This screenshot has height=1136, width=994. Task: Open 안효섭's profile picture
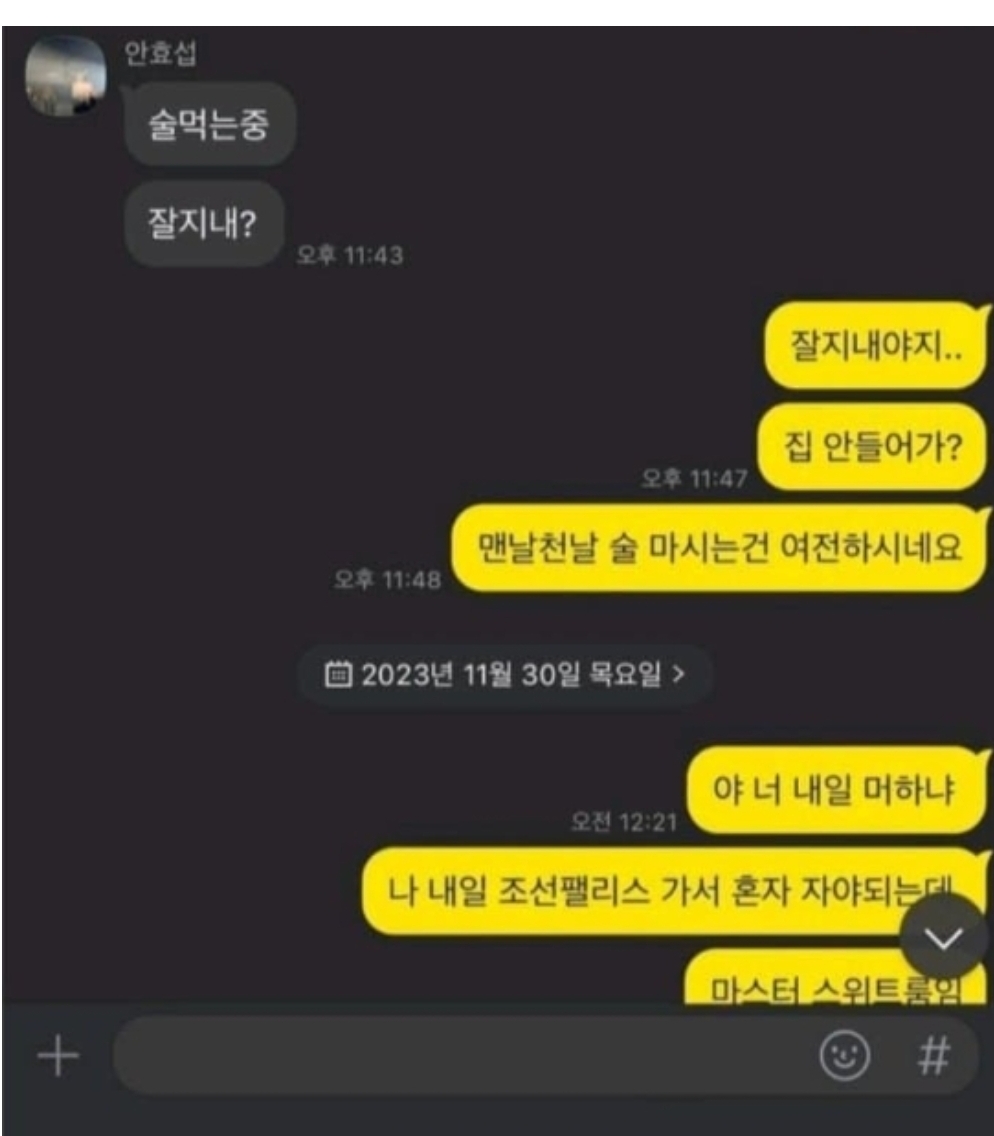66,75
